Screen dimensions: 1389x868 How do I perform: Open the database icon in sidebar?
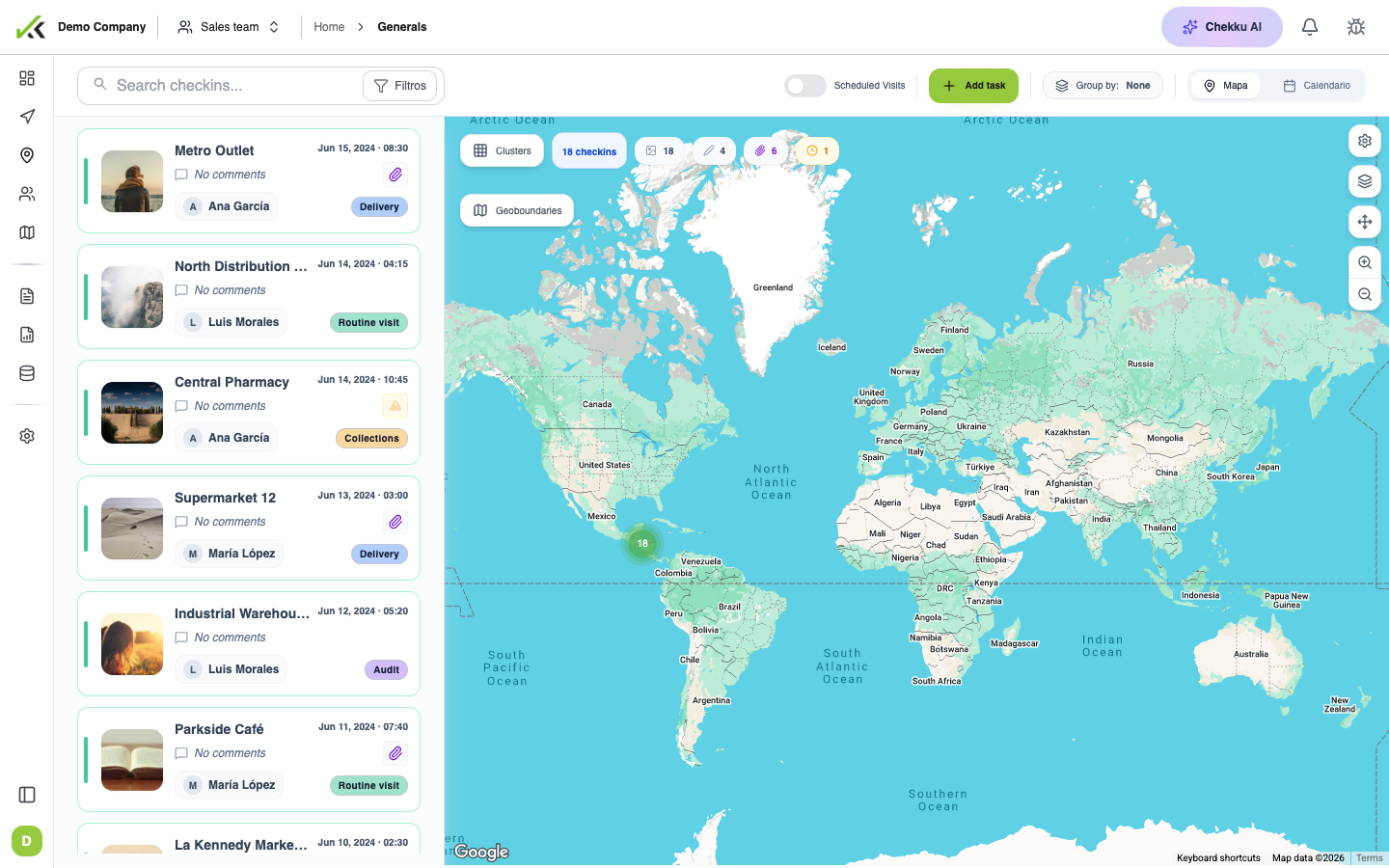27,373
